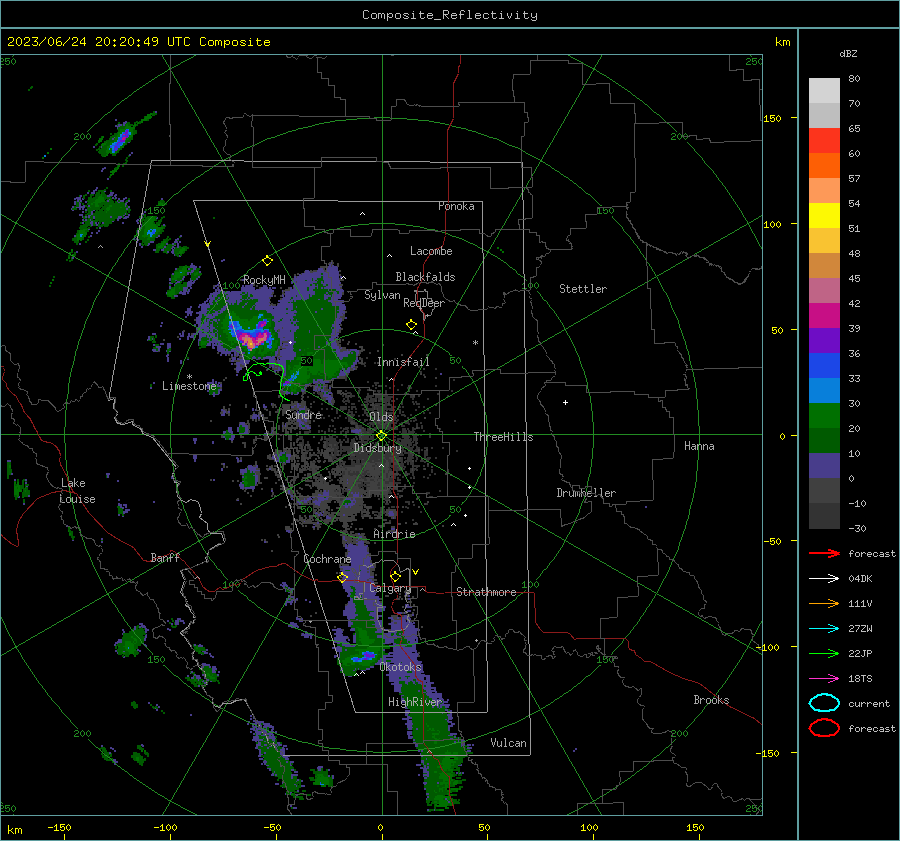Click the Calgary city label
900x841 pixels.
tap(390, 588)
